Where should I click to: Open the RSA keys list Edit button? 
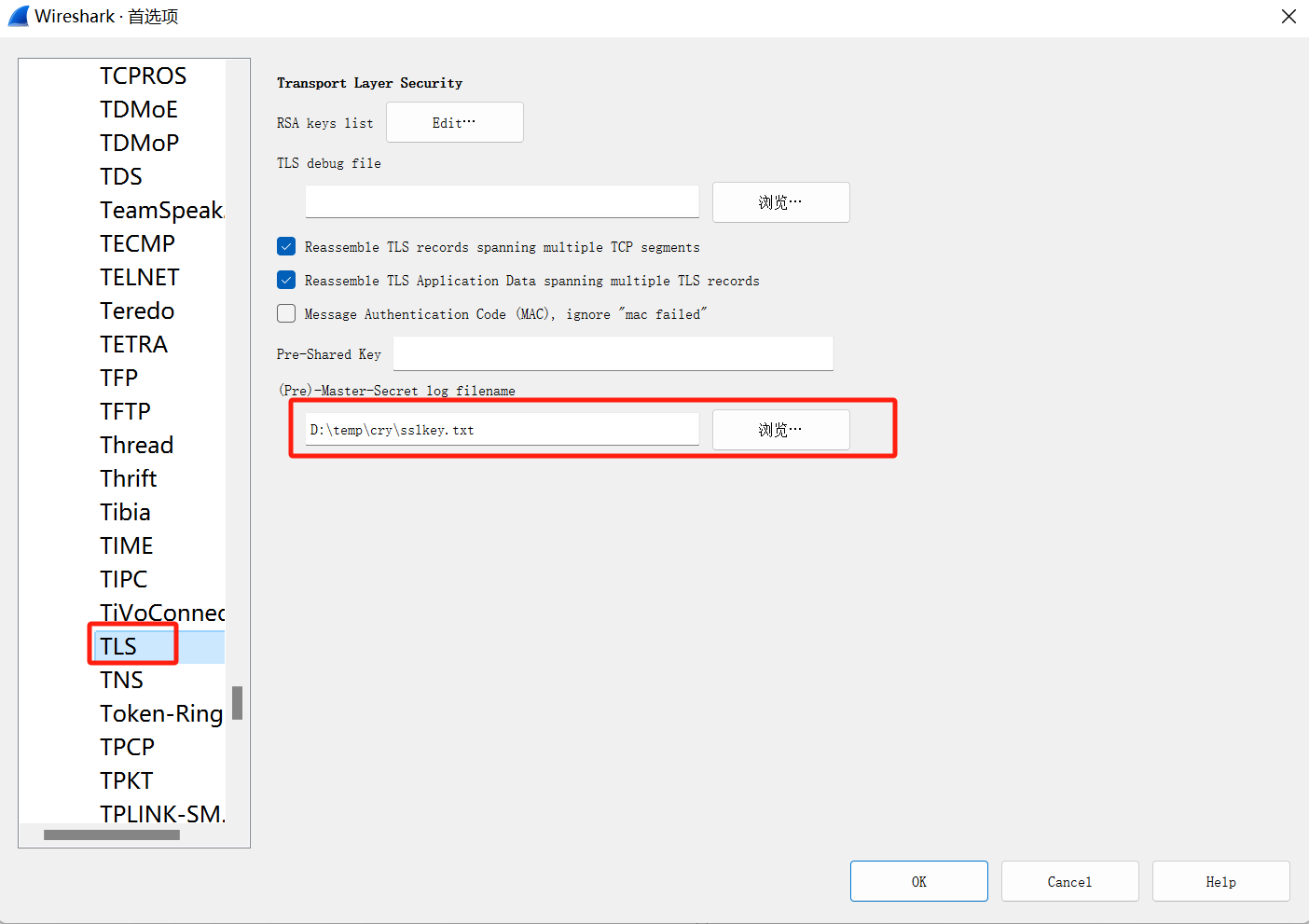coord(455,122)
